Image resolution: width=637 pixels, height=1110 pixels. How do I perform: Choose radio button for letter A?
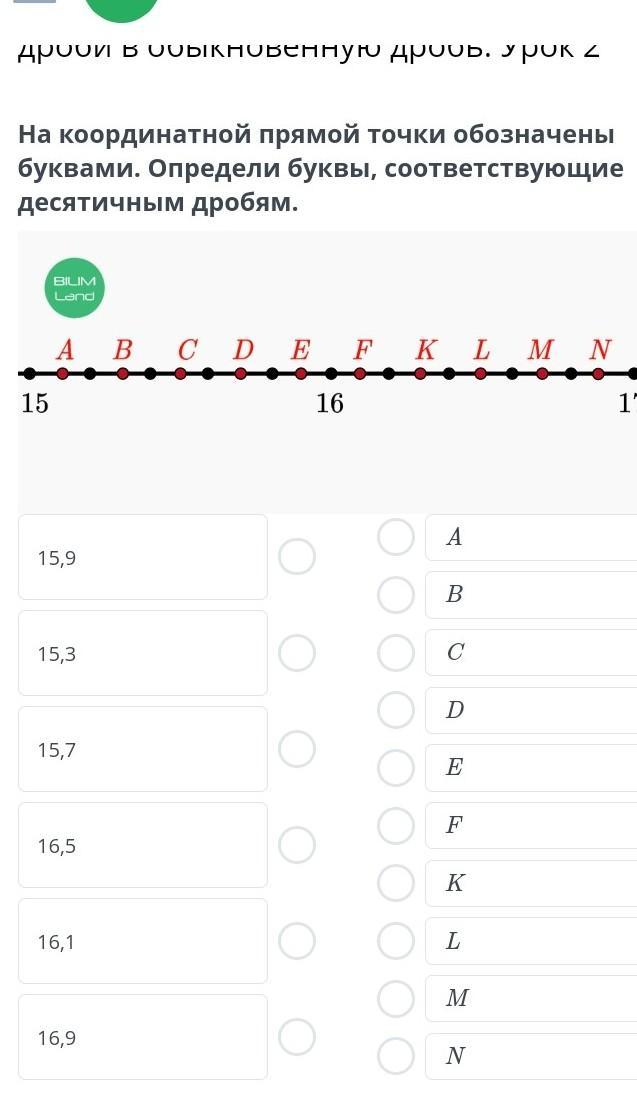[396, 537]
